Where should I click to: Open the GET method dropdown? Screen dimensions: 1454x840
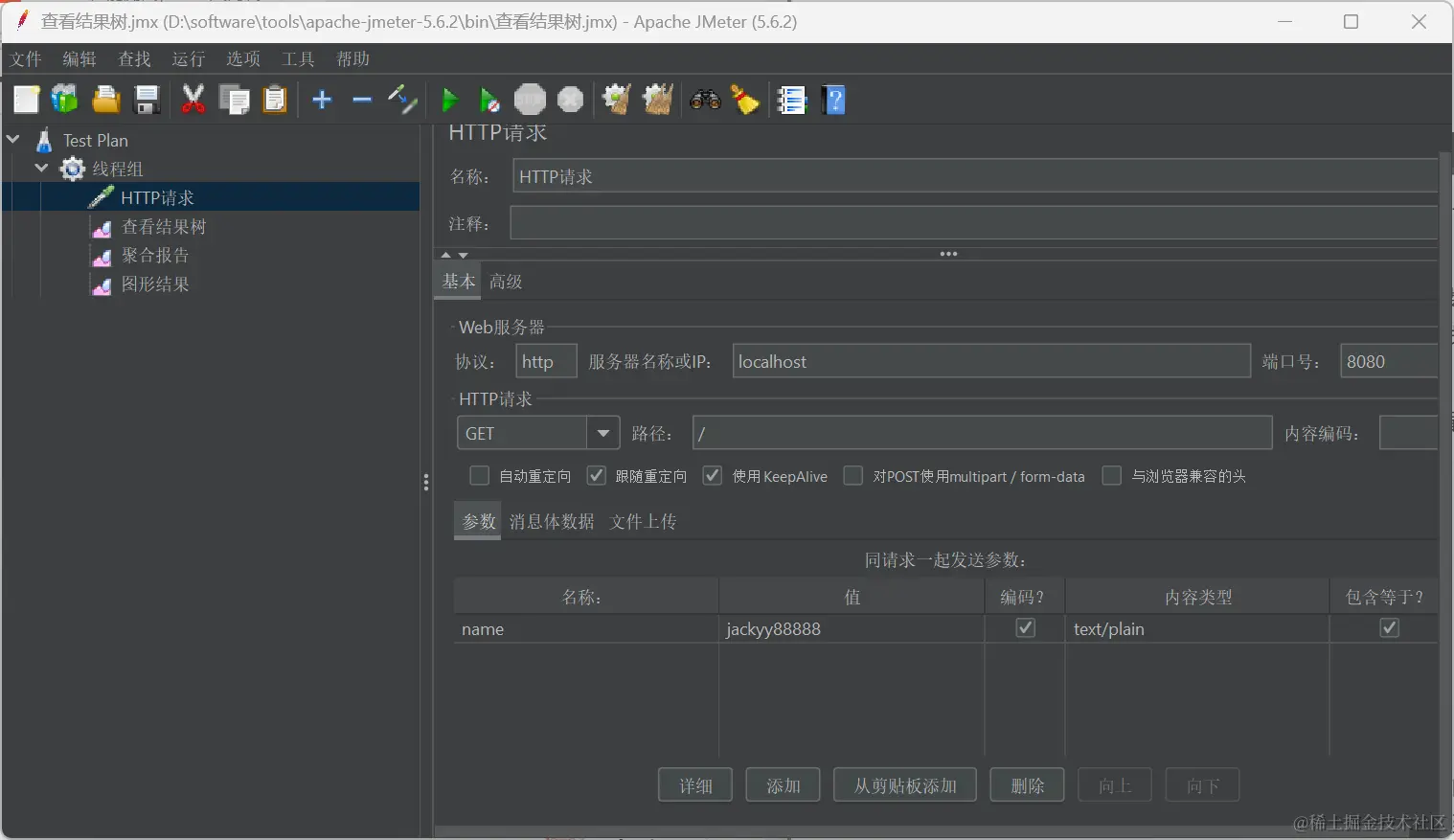click(x=602, y=433)
